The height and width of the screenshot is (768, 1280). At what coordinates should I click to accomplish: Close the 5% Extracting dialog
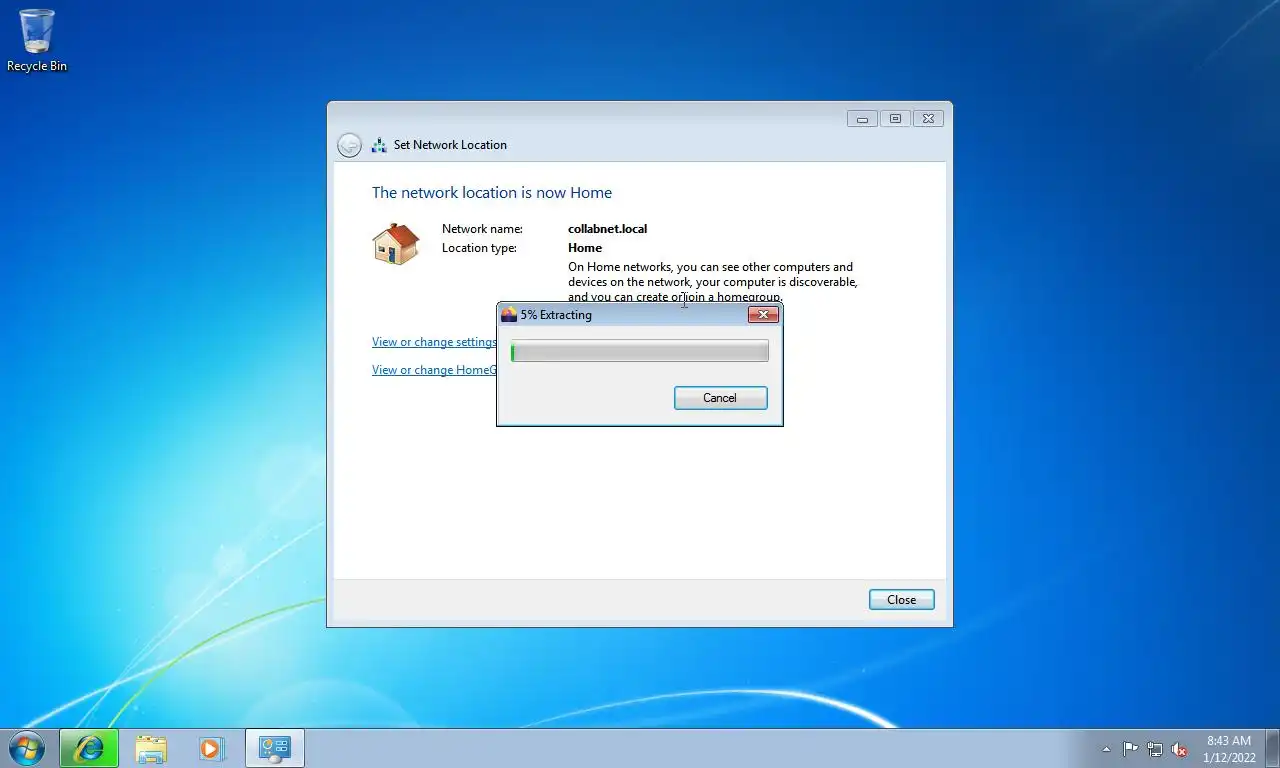tap(763, 315)
